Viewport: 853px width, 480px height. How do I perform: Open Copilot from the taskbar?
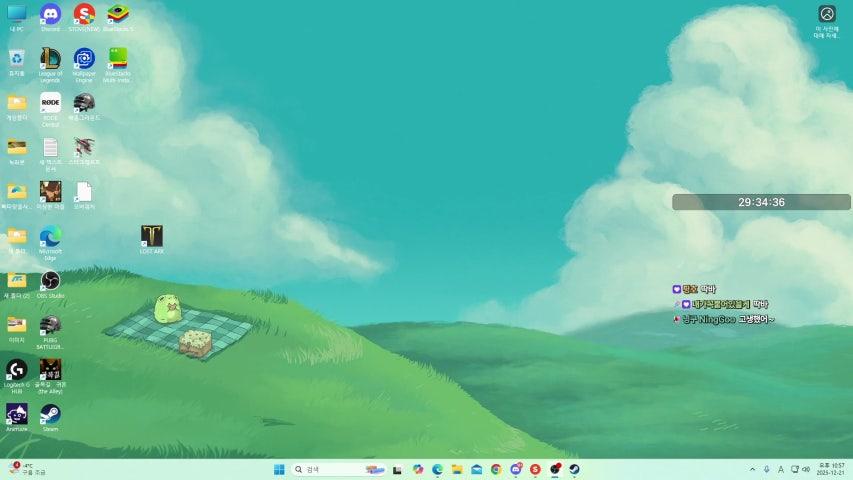[418, 469]
